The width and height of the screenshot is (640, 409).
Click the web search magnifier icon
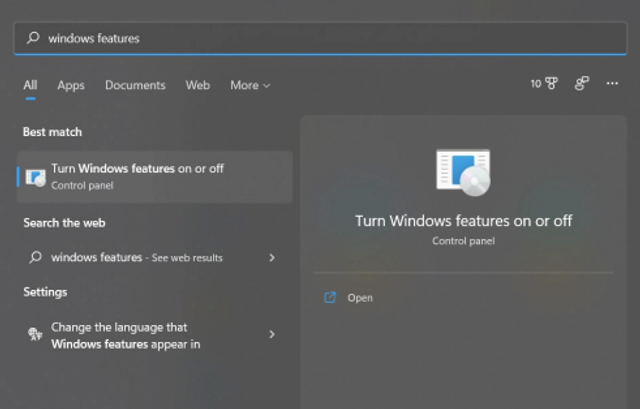click(36, 257)
